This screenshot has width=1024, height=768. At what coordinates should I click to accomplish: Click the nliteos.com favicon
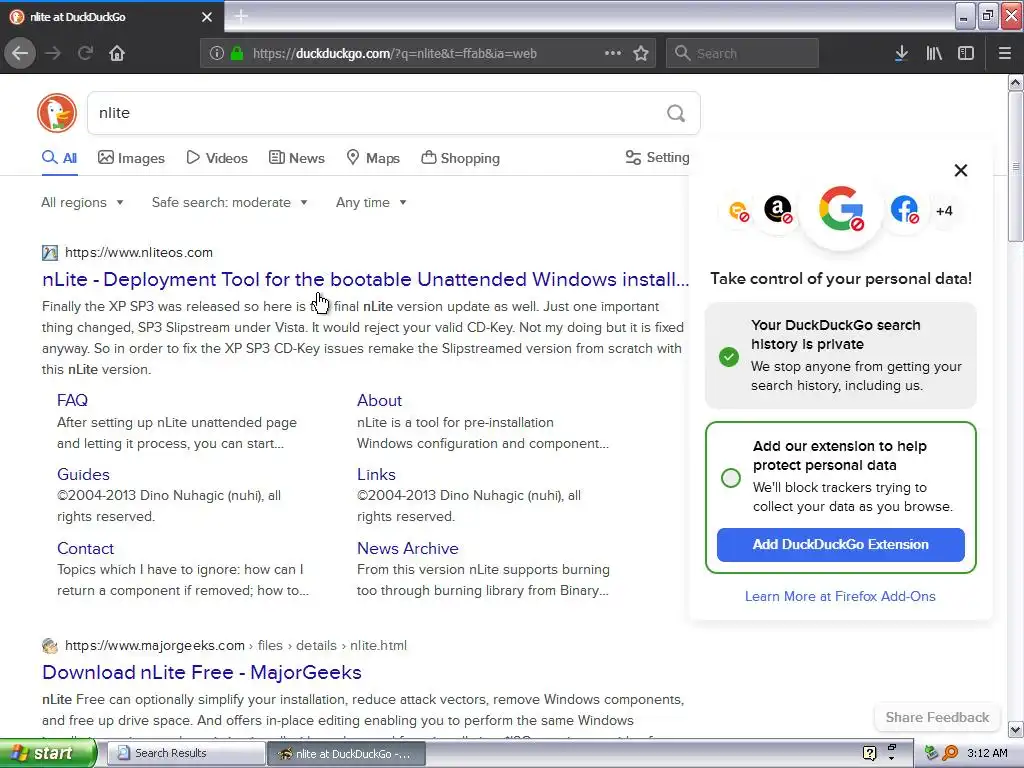pos(50,253)
